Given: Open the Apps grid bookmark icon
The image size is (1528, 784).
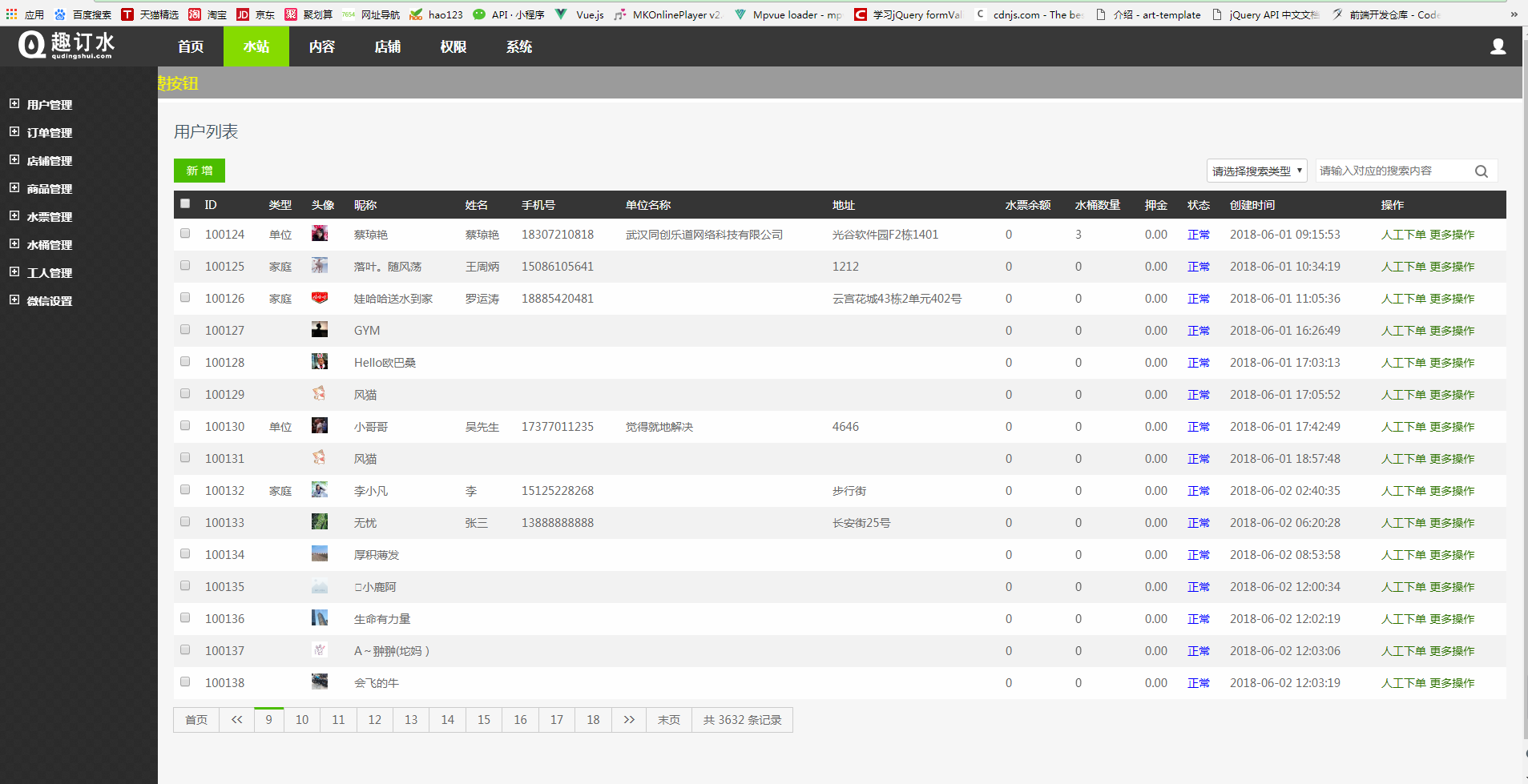Looking at the screenshot, I should (11, 14).
